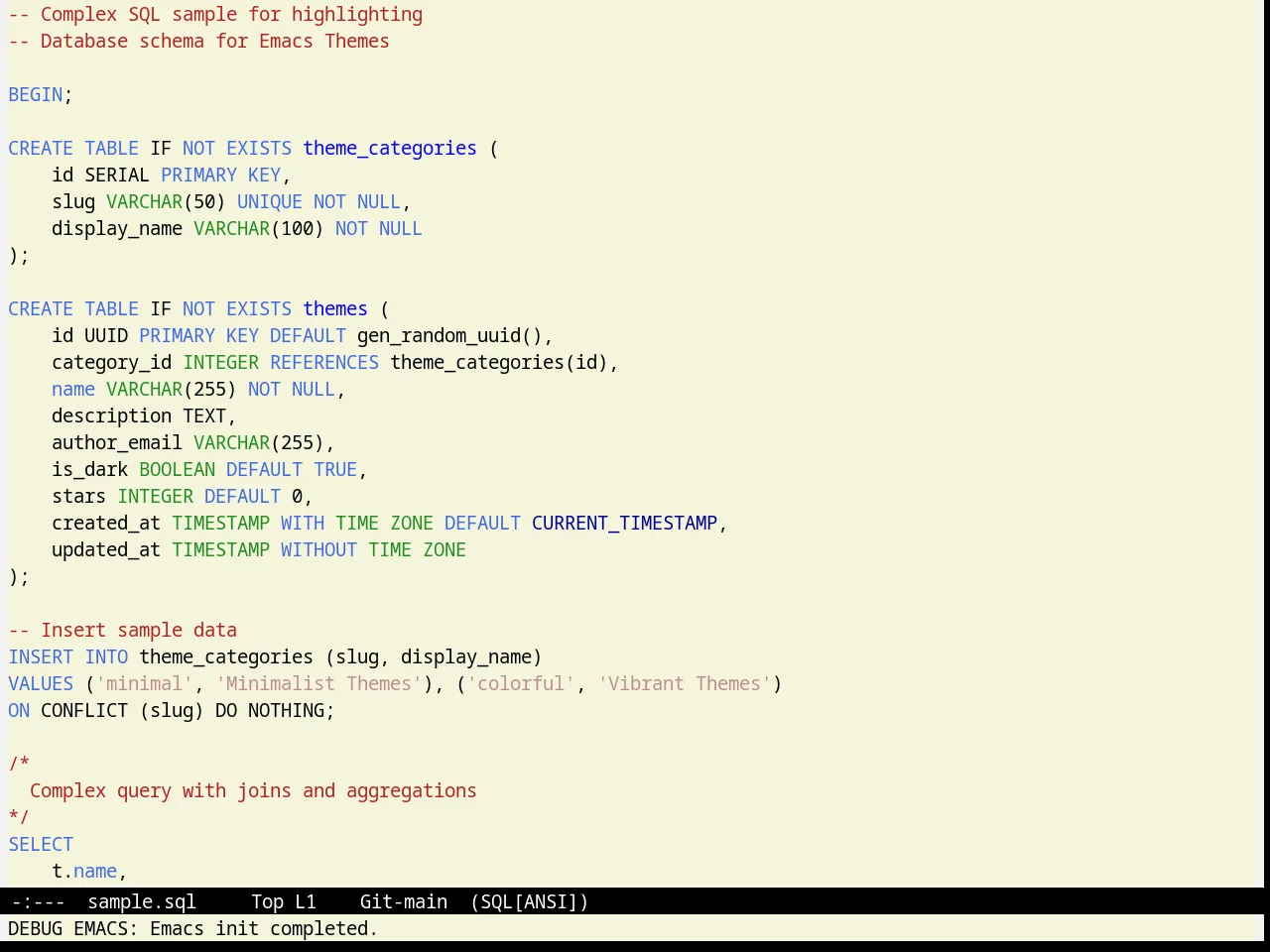Click the 'Vibrant Themes' string literal
This screenshot has width=1270, height=952.
click(685, 683)
